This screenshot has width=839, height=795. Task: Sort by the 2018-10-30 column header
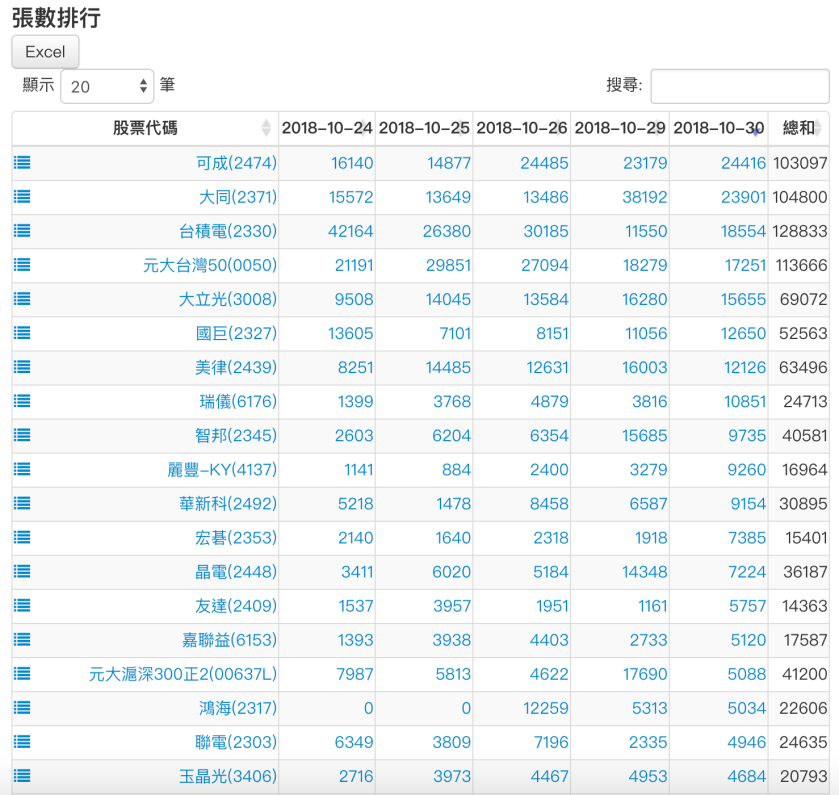coord(720,128)
